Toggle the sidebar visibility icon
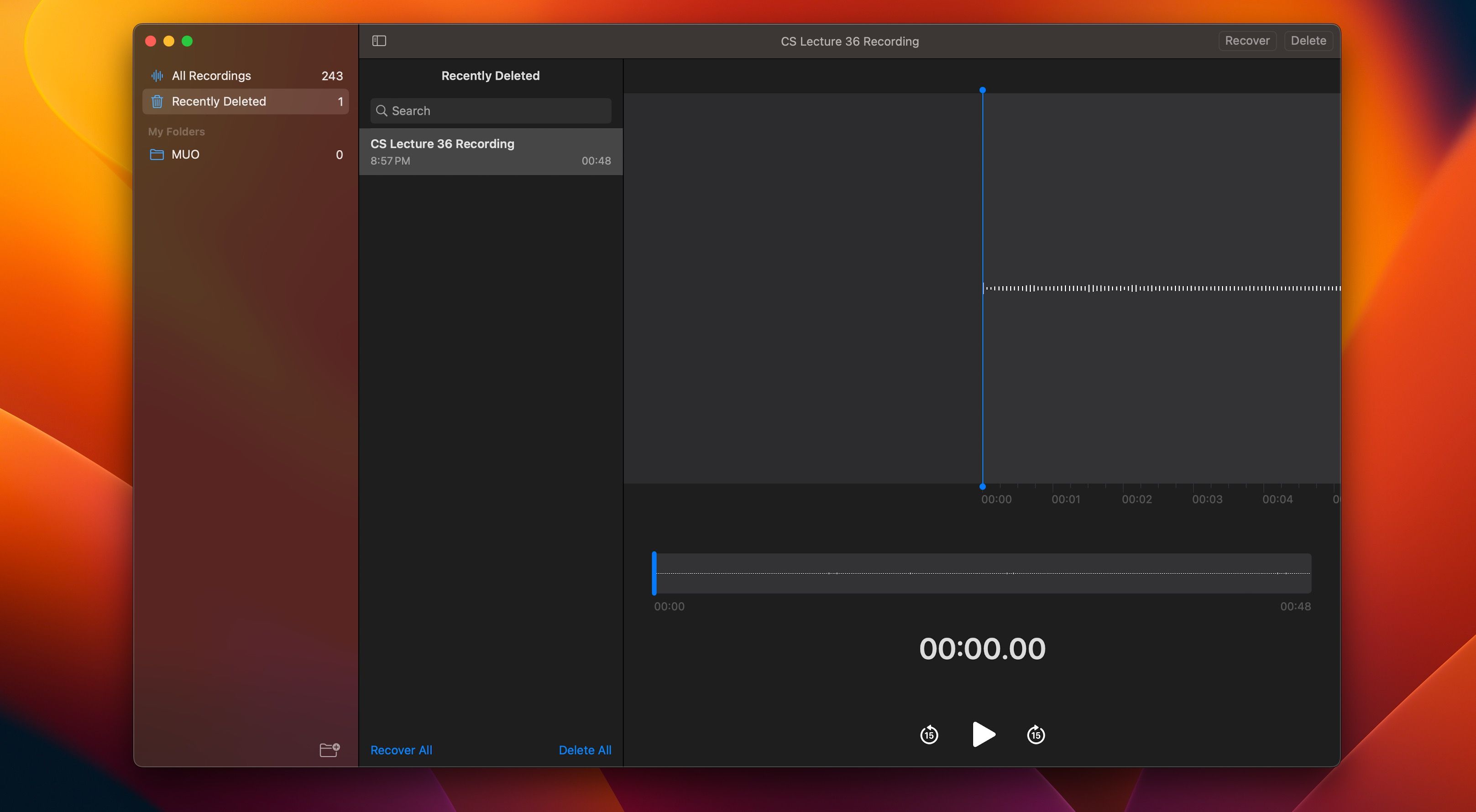 379,41
